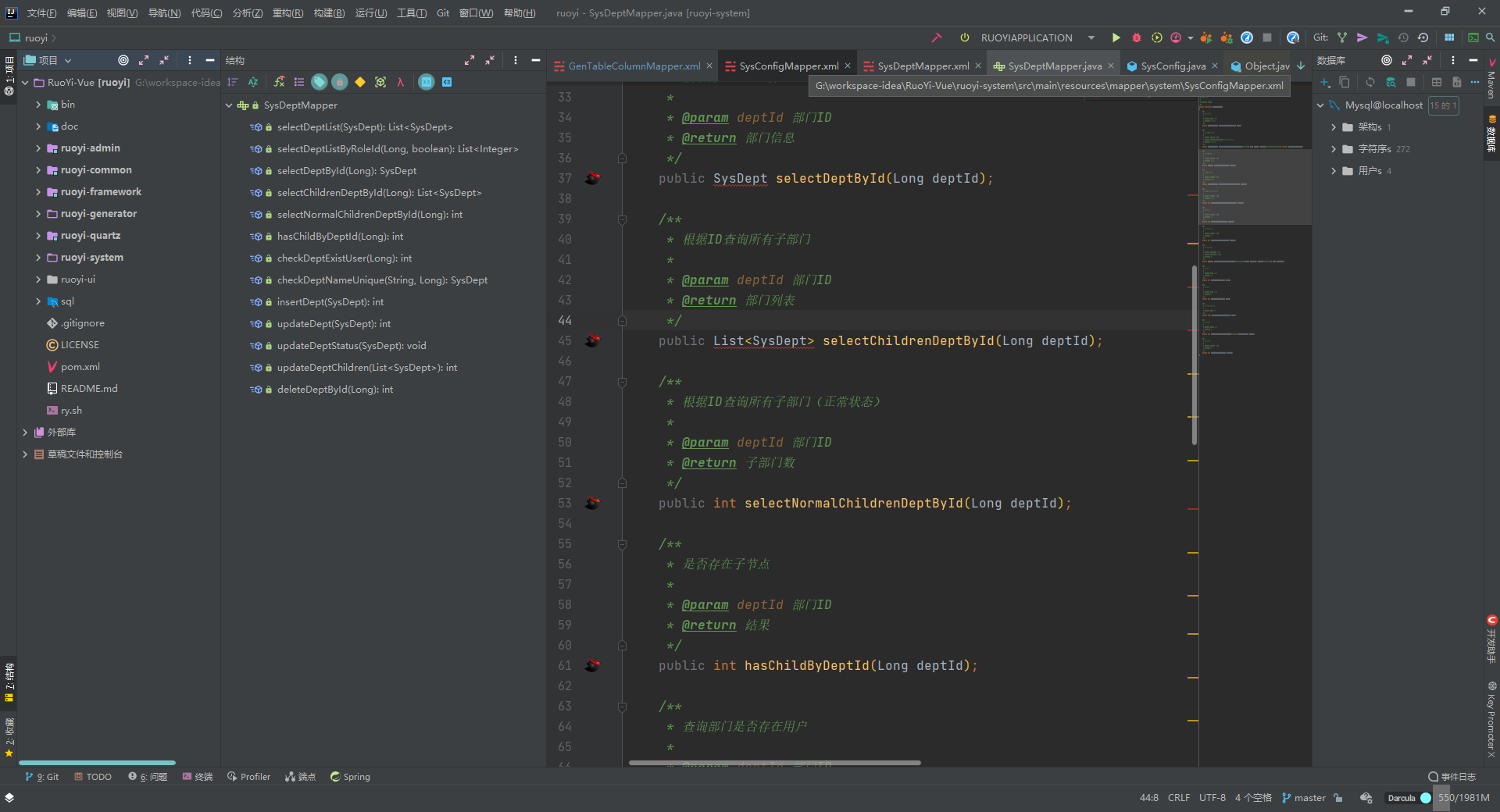This screenshot has width=1500, height=812.
Task: Run with Coverage
Action: [x=1156, y=37]
